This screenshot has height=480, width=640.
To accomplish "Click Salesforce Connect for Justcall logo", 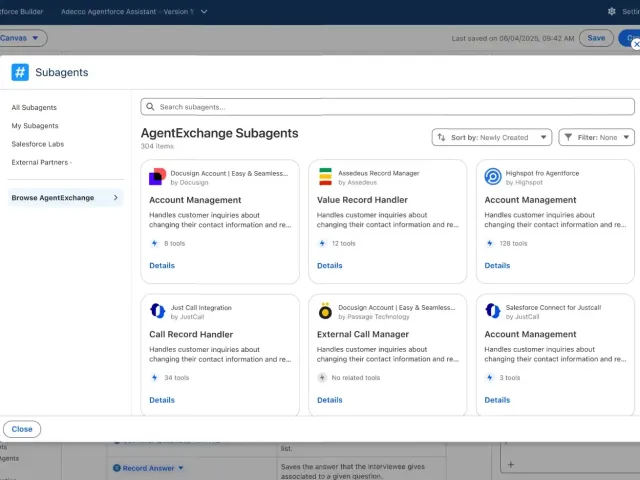I will point(493,311).
